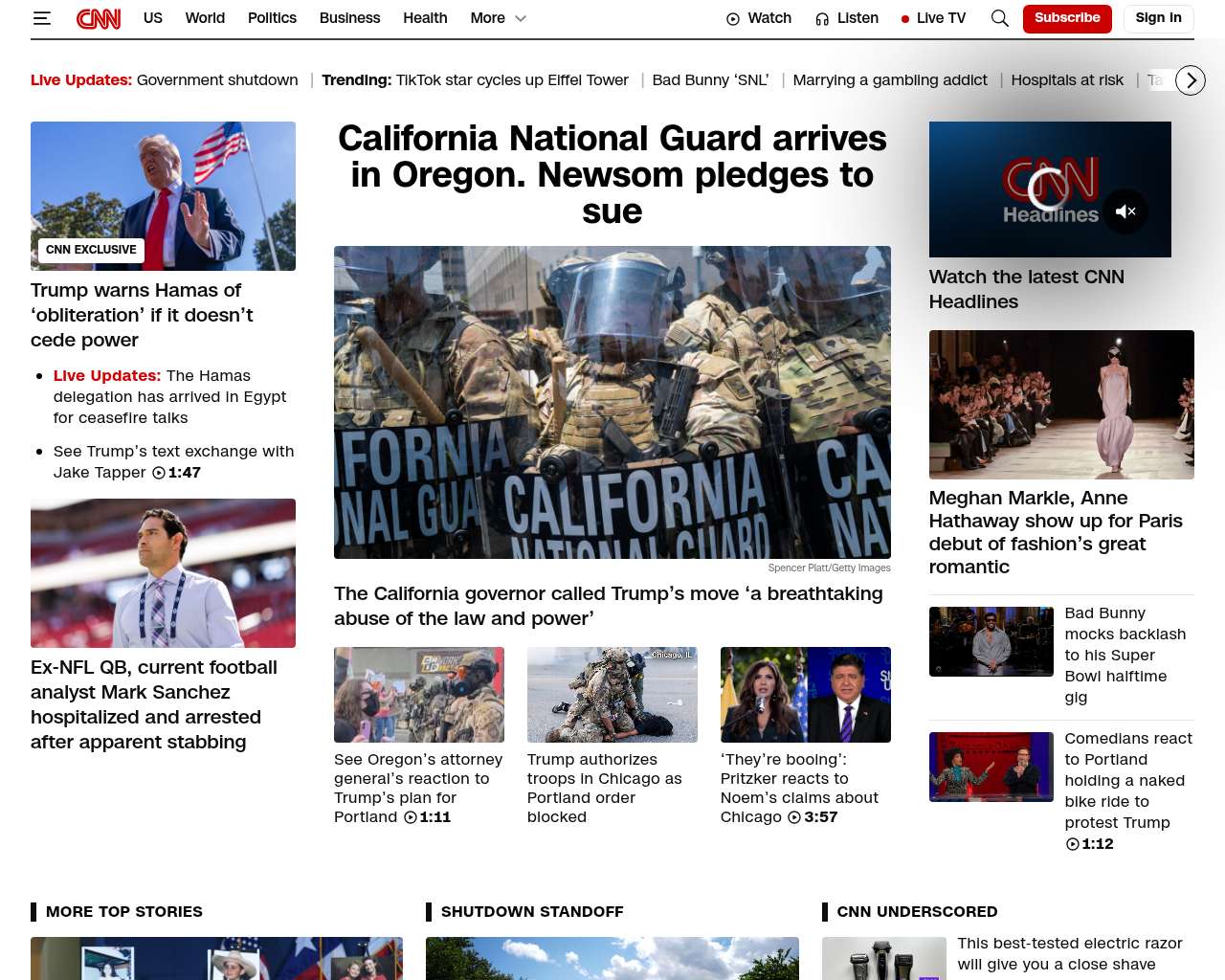This screenshot has height=980, width=1225.
Task: Open Oregon attorney general reaction link
Action: click(418, 788)
